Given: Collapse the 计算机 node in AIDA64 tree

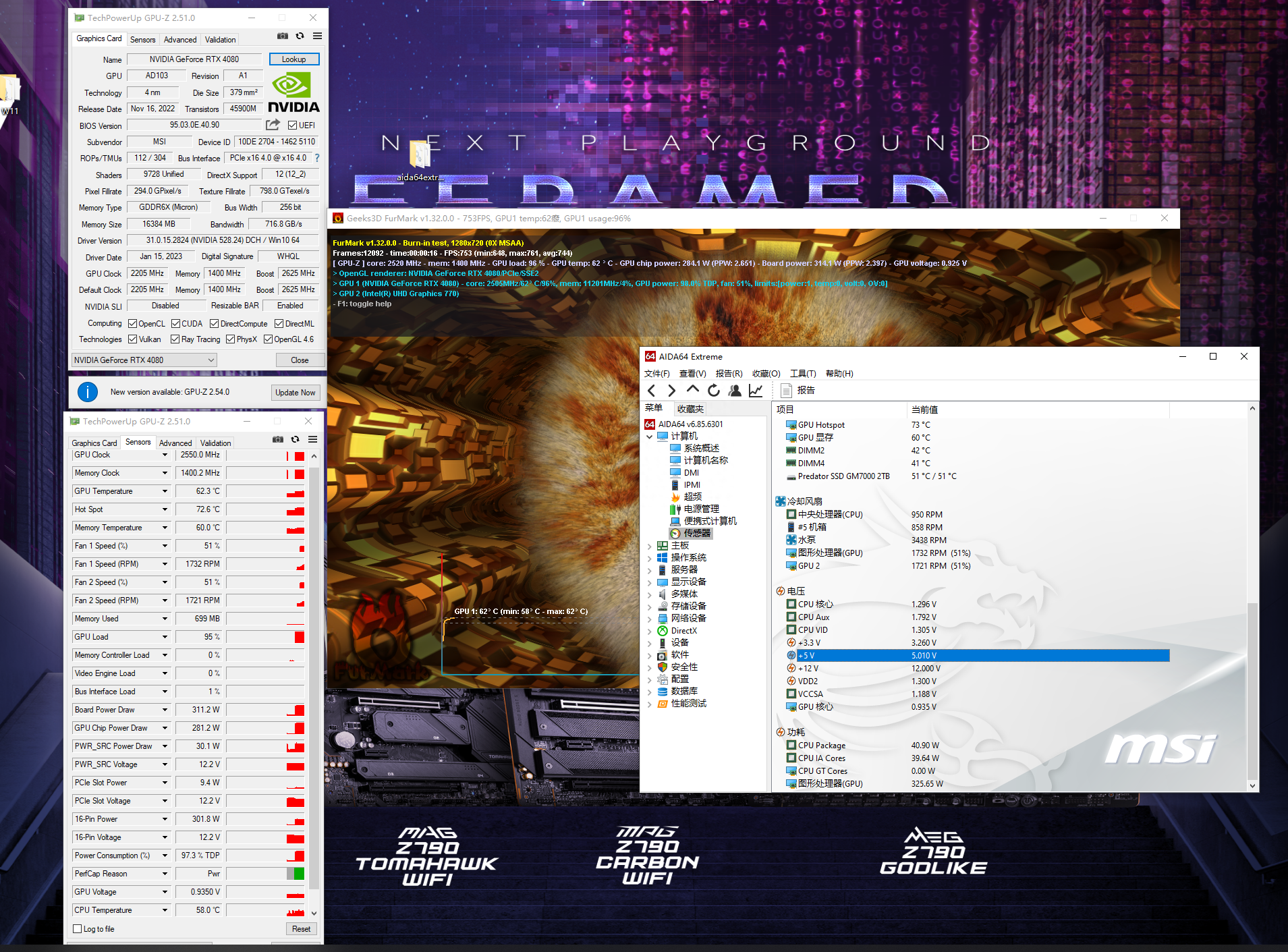Looking at the screenshot, I should [x=650, y=437].
